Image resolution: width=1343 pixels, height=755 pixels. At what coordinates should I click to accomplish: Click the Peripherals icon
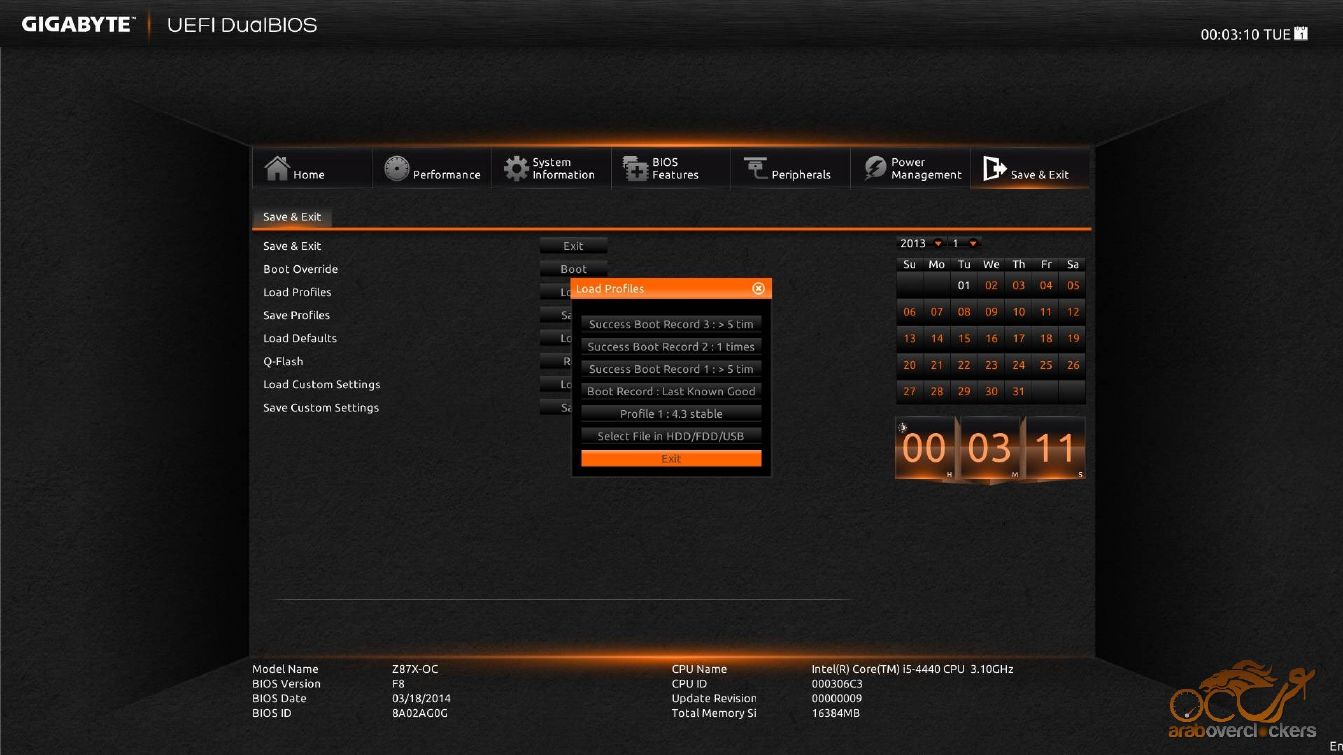point(755,169)
